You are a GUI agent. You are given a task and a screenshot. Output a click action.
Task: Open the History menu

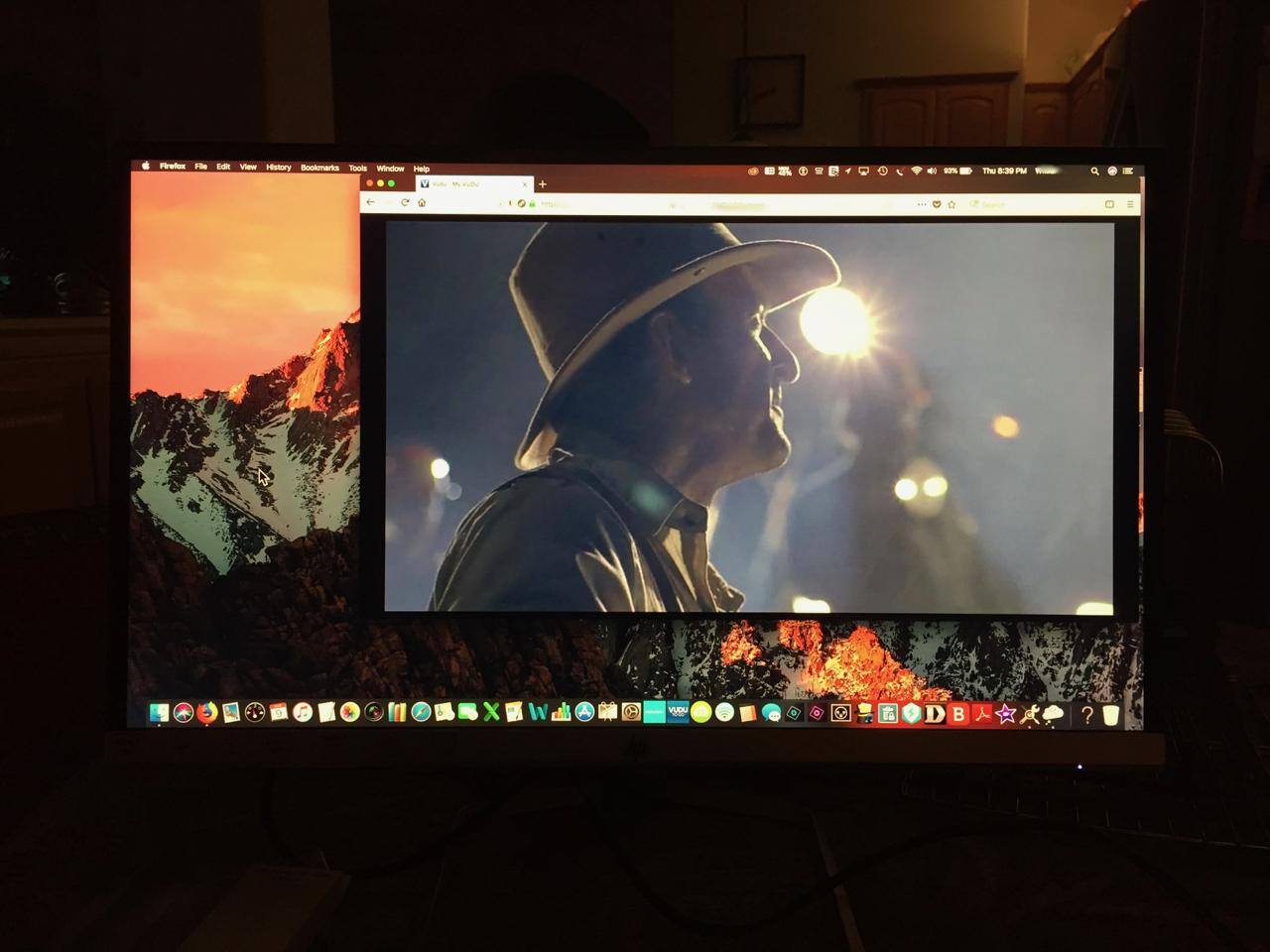[x=278, y=168]
